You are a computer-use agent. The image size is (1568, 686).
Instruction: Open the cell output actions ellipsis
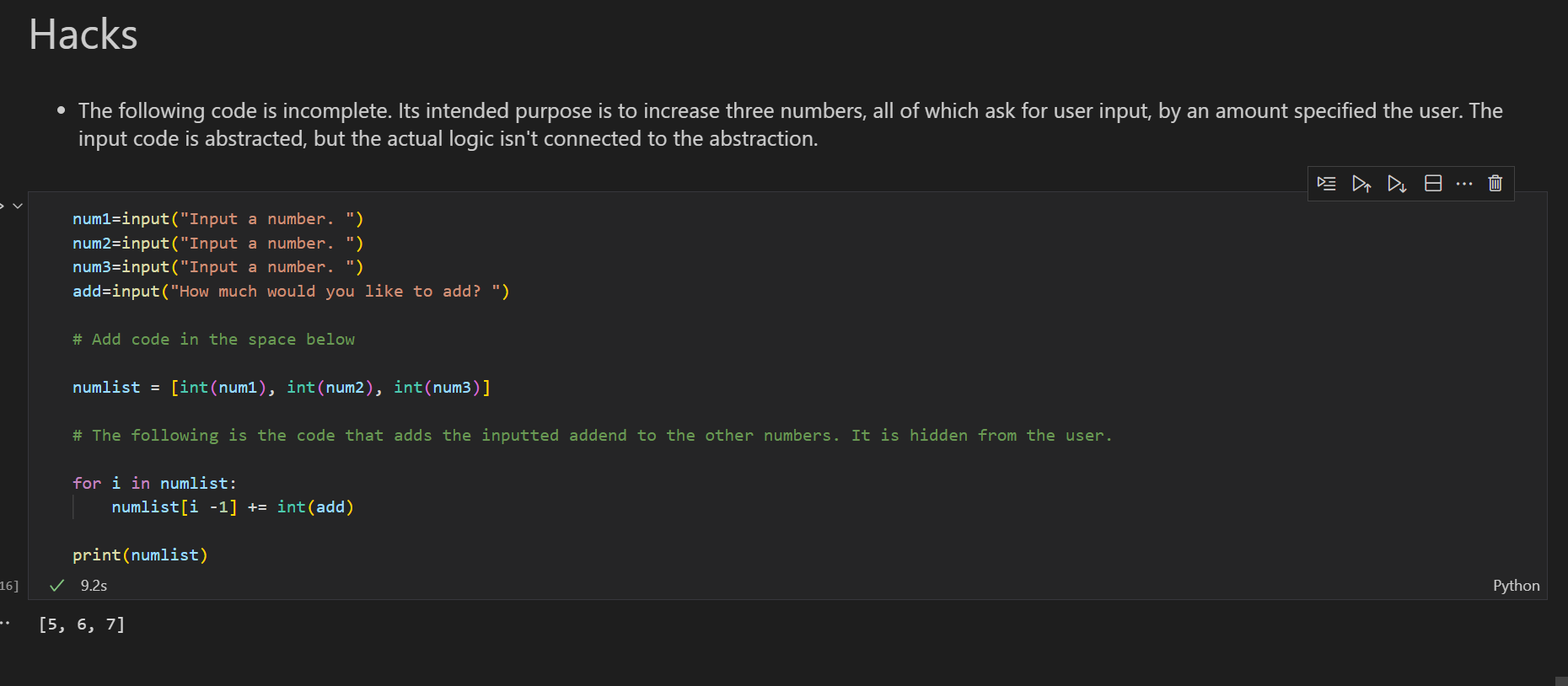[x=6, y=623]
